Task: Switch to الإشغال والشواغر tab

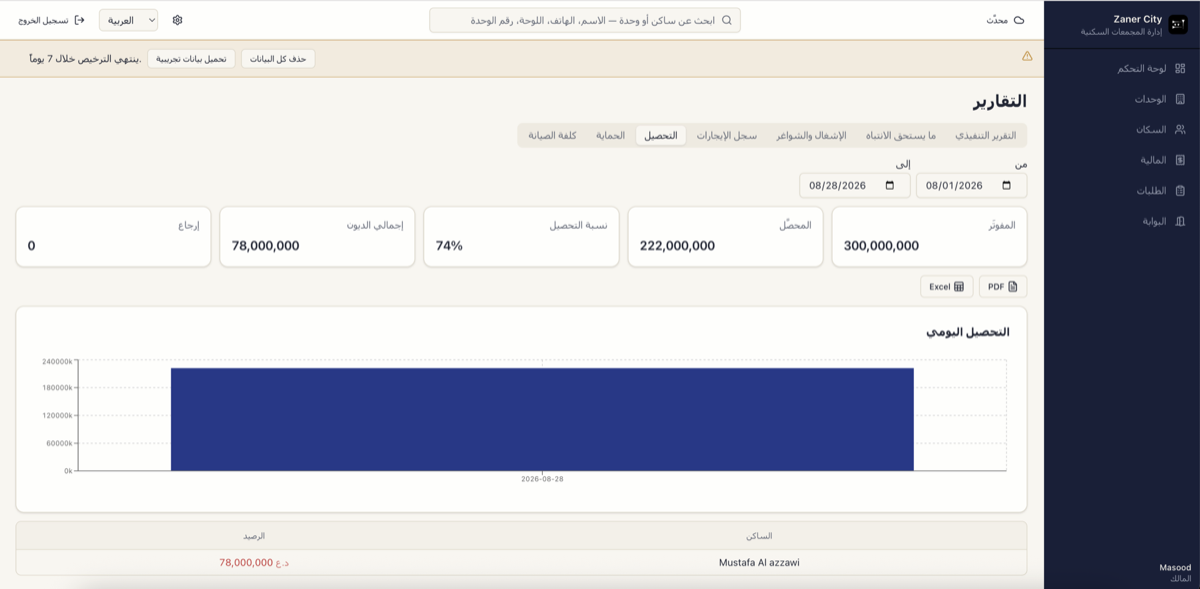Action: pyautogui.click(x=811, y=136)
